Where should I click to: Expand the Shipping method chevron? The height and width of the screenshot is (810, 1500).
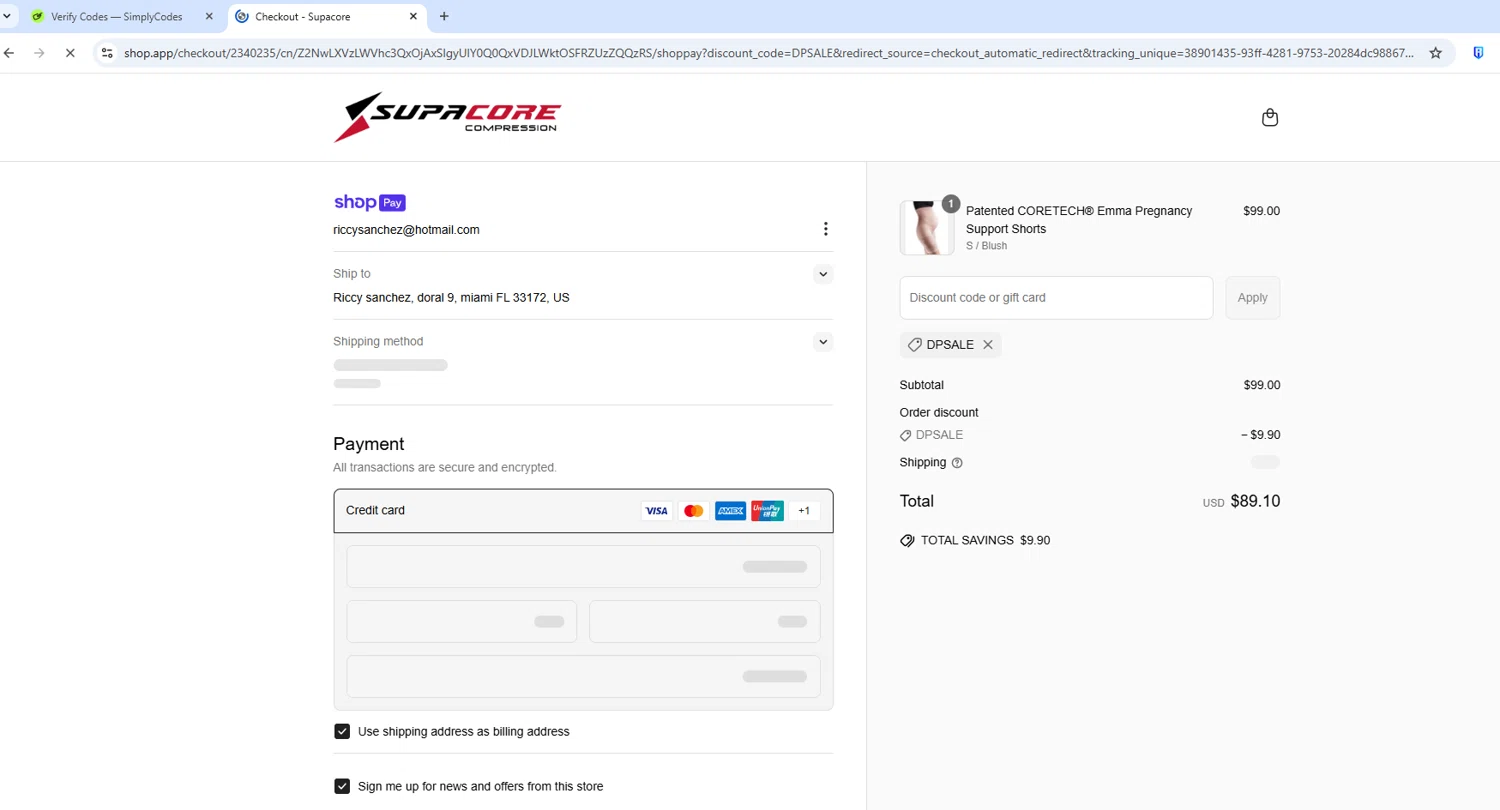coord(823,342)
